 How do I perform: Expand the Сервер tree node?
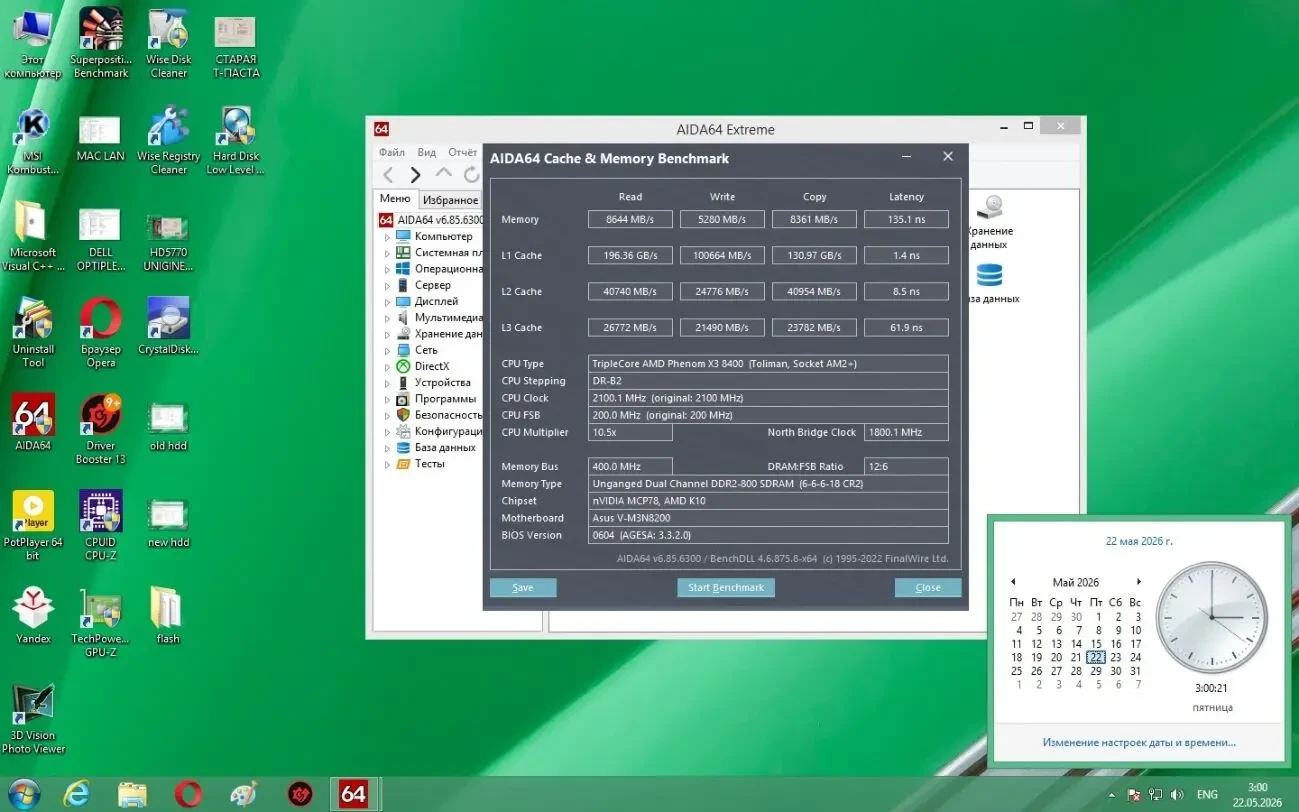(388, 286)
